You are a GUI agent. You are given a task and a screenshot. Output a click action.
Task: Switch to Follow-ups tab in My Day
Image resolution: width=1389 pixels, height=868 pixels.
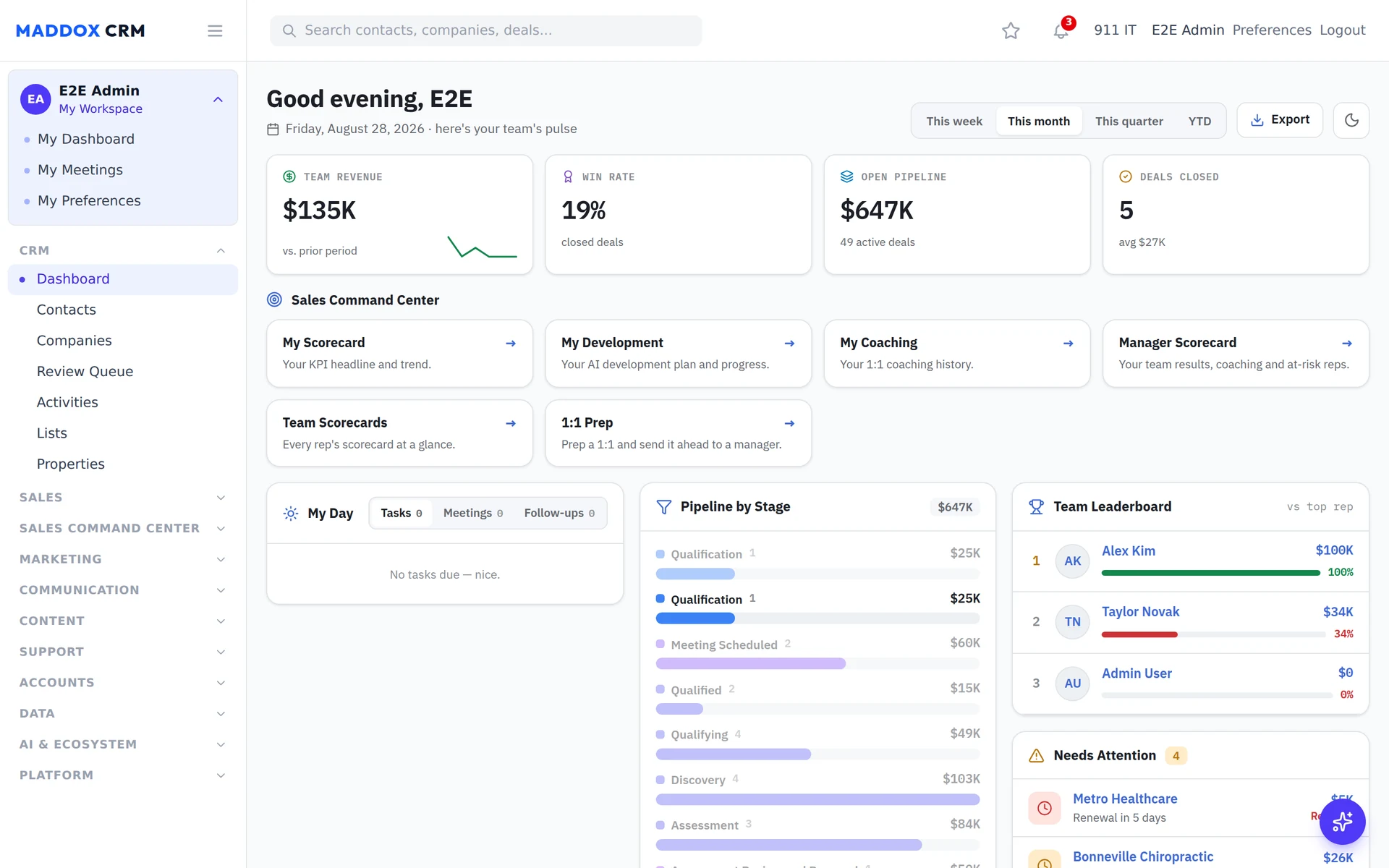point(559,513)
